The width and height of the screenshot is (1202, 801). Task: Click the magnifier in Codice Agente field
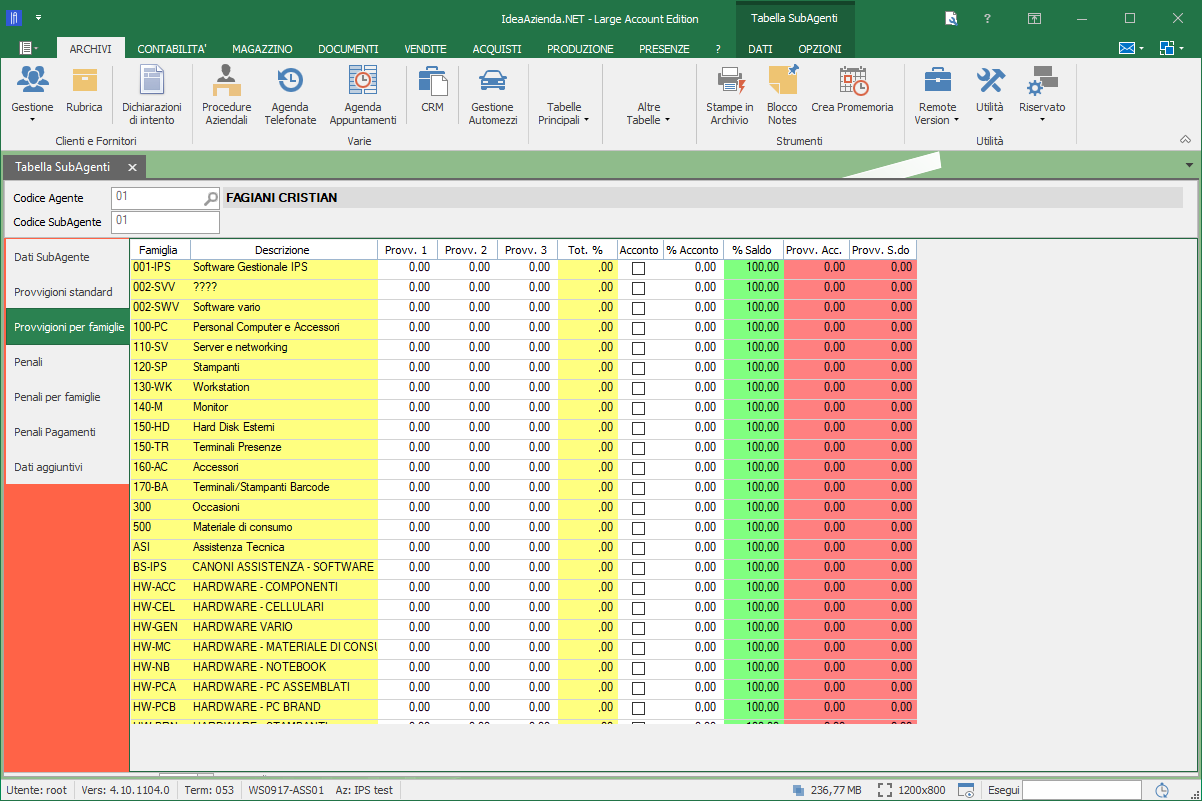point(210,198)
